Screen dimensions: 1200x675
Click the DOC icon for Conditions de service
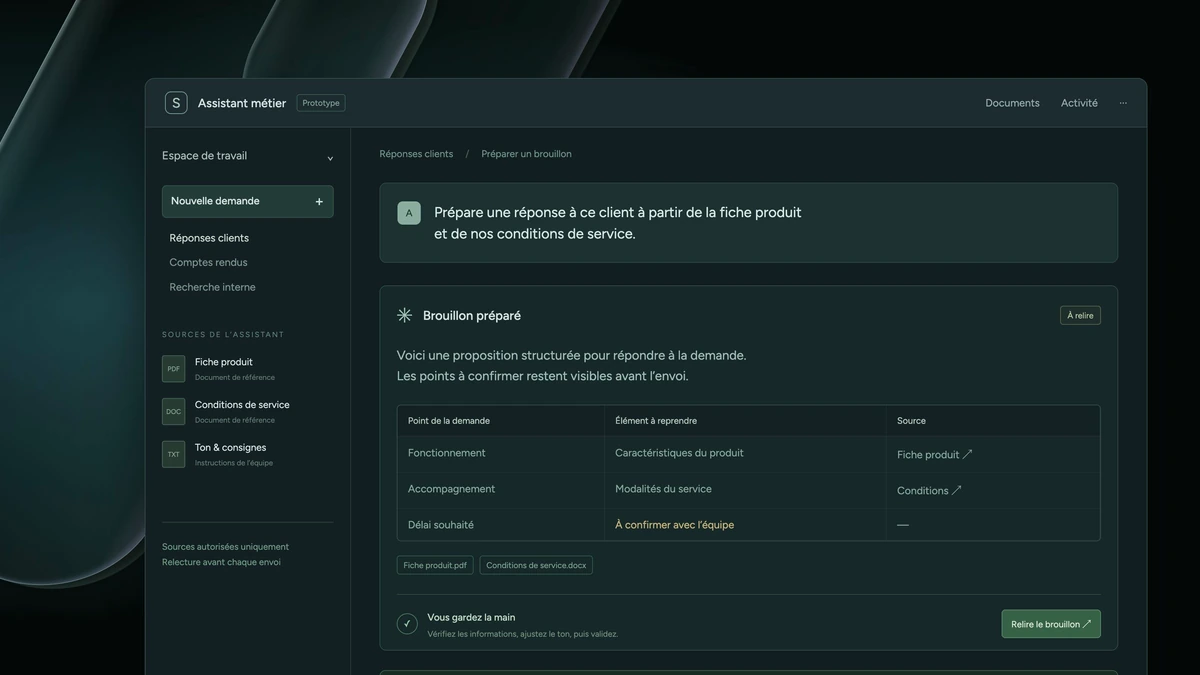(174, 412)
